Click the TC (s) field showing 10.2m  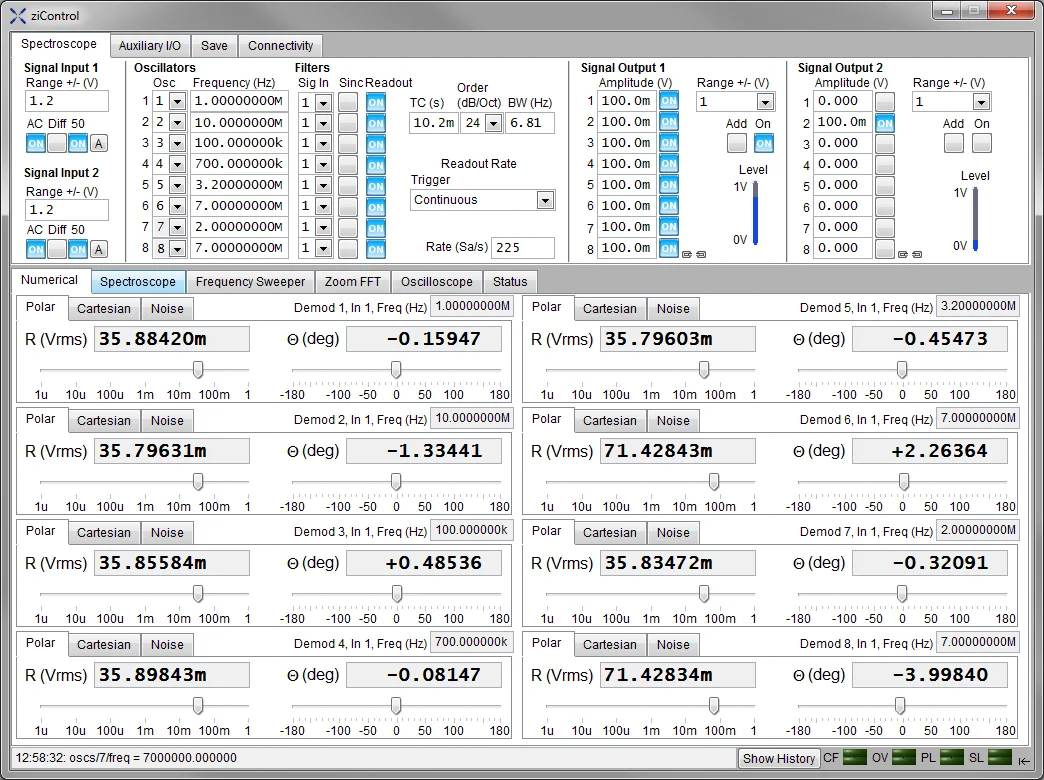point(433,123)
